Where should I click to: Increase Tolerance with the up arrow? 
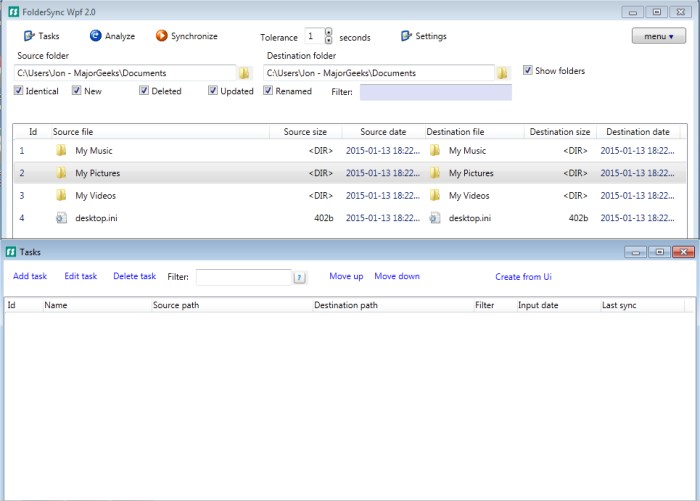tap(329, 32)
